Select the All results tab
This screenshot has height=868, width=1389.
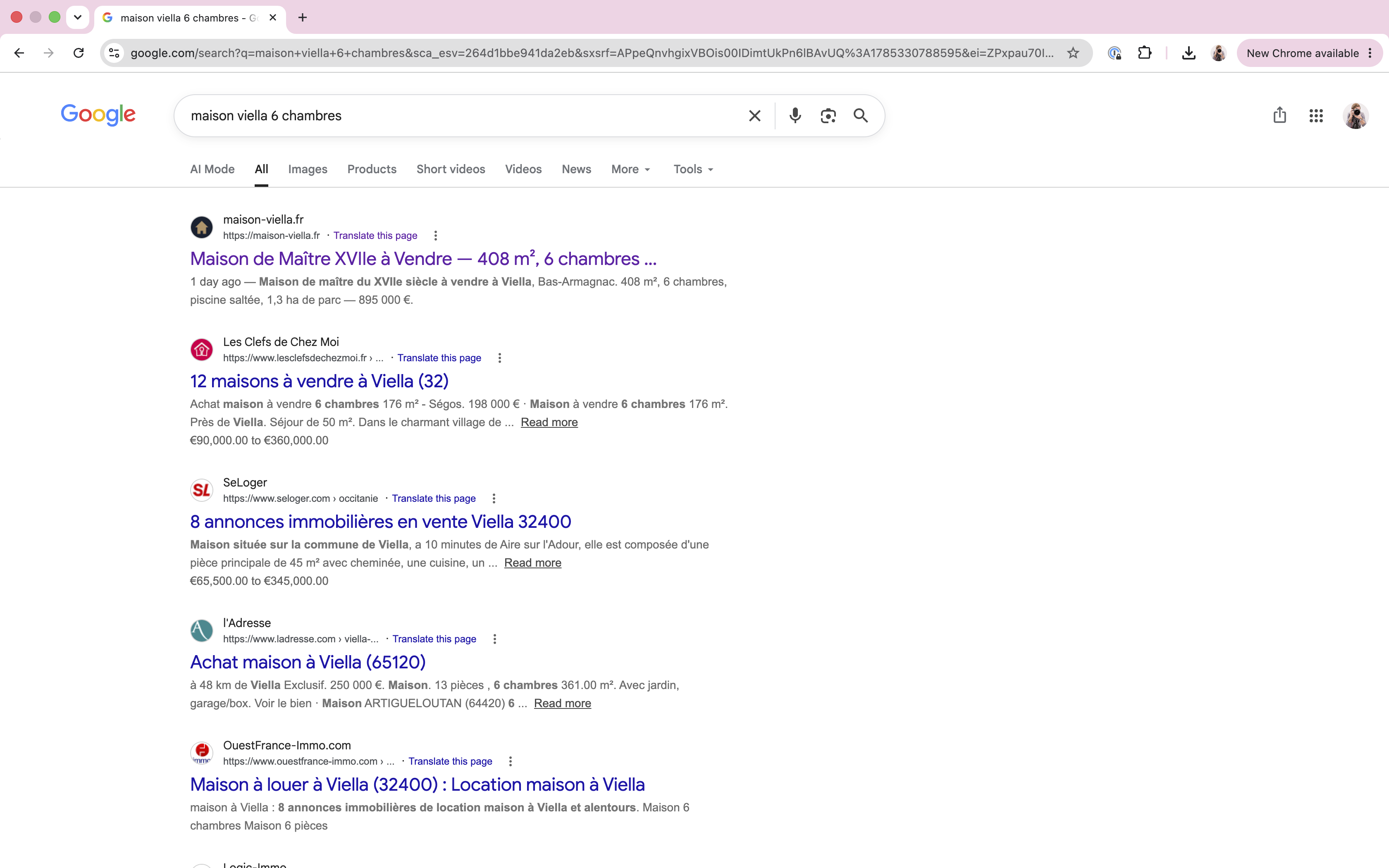coord(261,169)
